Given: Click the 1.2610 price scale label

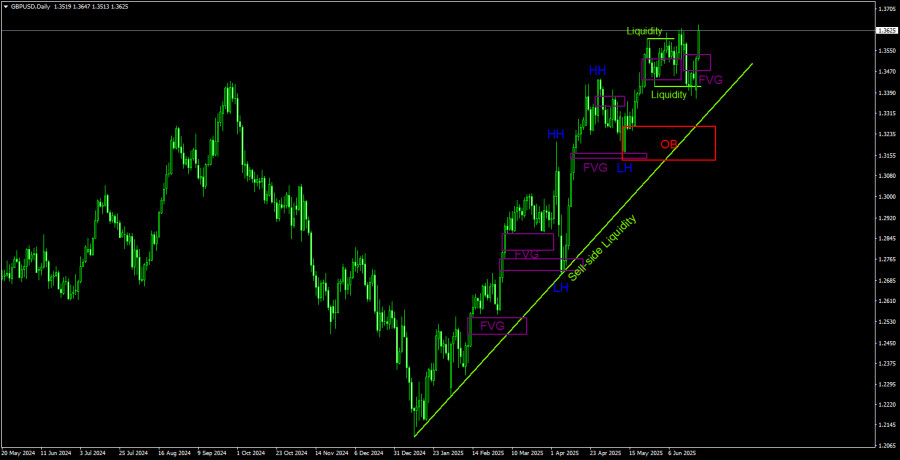Looking at the screenshot, I should pyautogui.click(x=887, y=301).
